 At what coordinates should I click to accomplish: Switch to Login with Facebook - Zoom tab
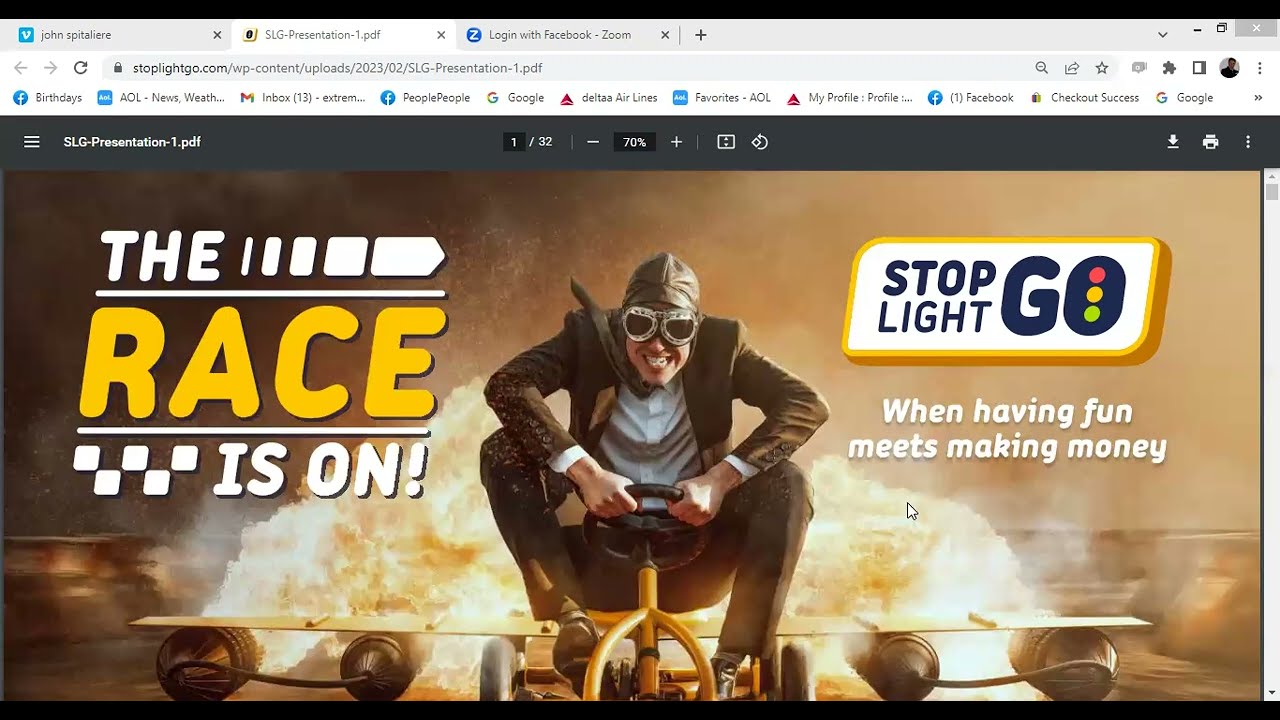[x=567, y=35]
